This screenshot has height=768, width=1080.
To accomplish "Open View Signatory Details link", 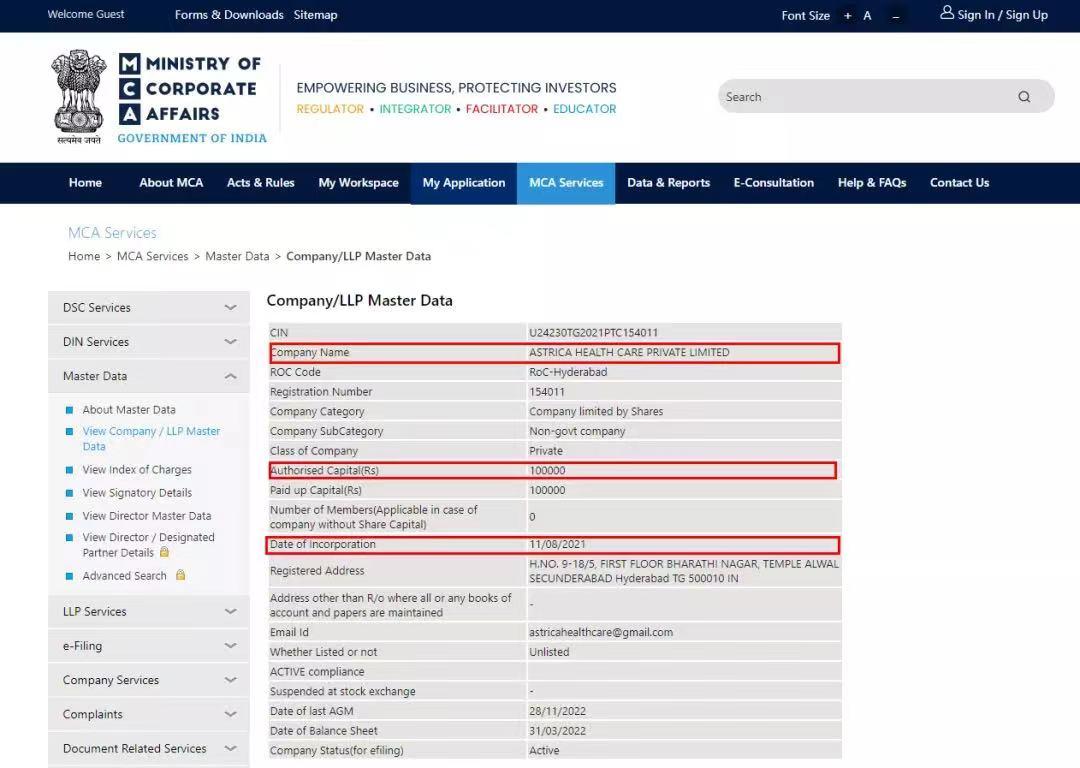I will coord(137,493).
